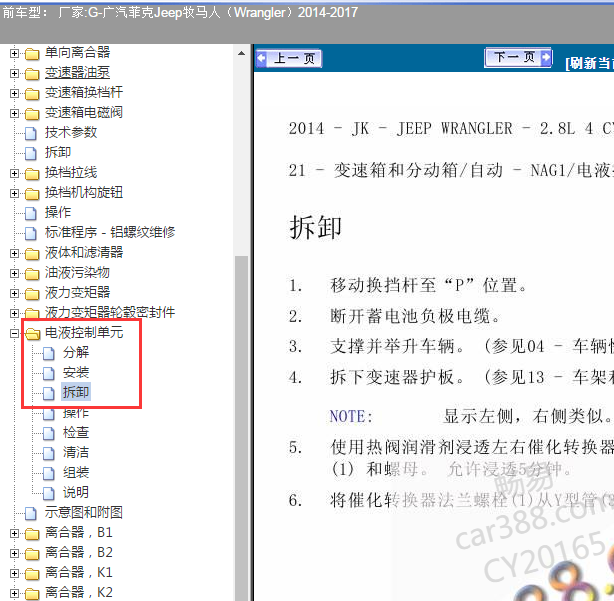Open the 技术参数 topic

[71, 132]
